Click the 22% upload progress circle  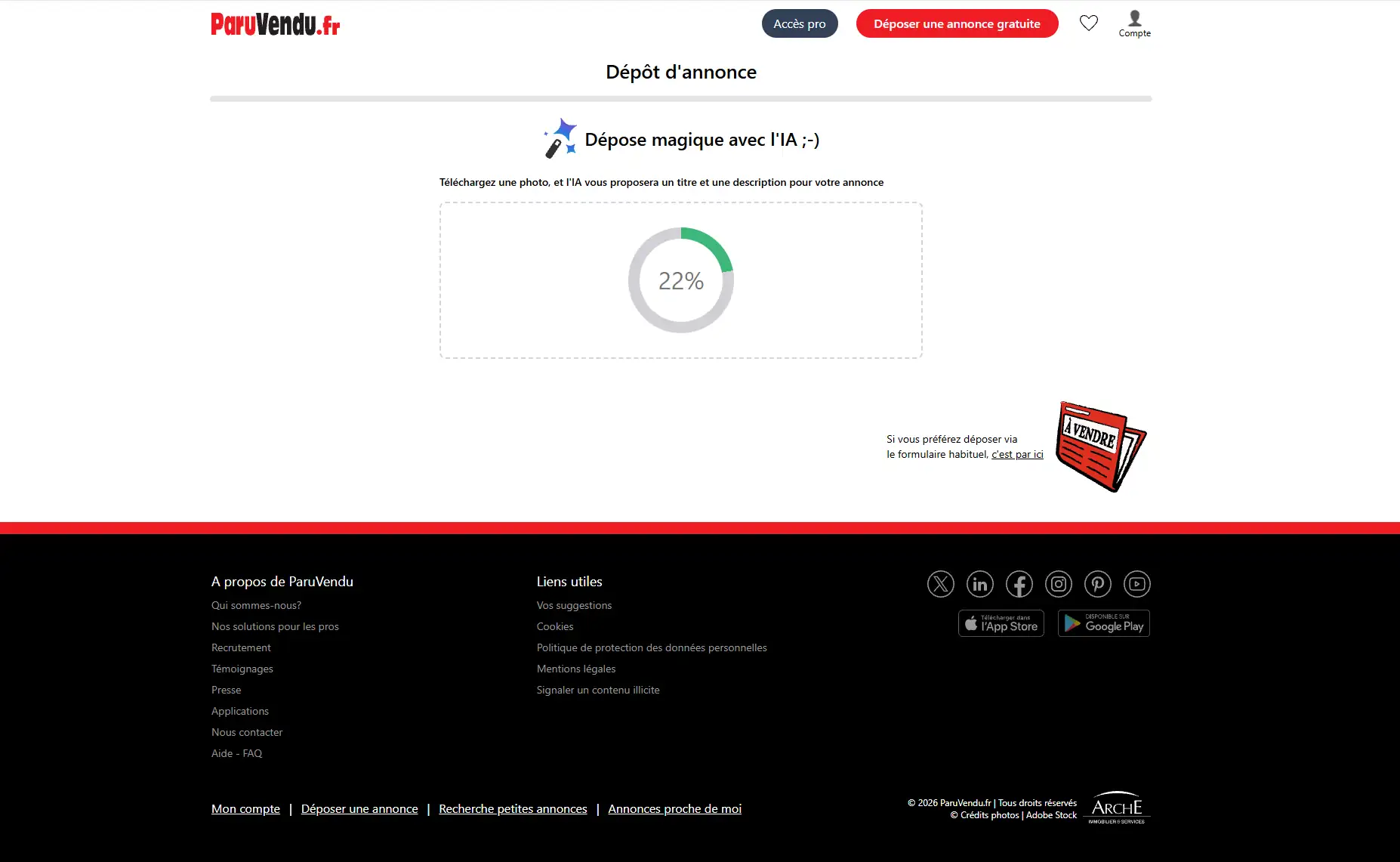coord(680,280)
